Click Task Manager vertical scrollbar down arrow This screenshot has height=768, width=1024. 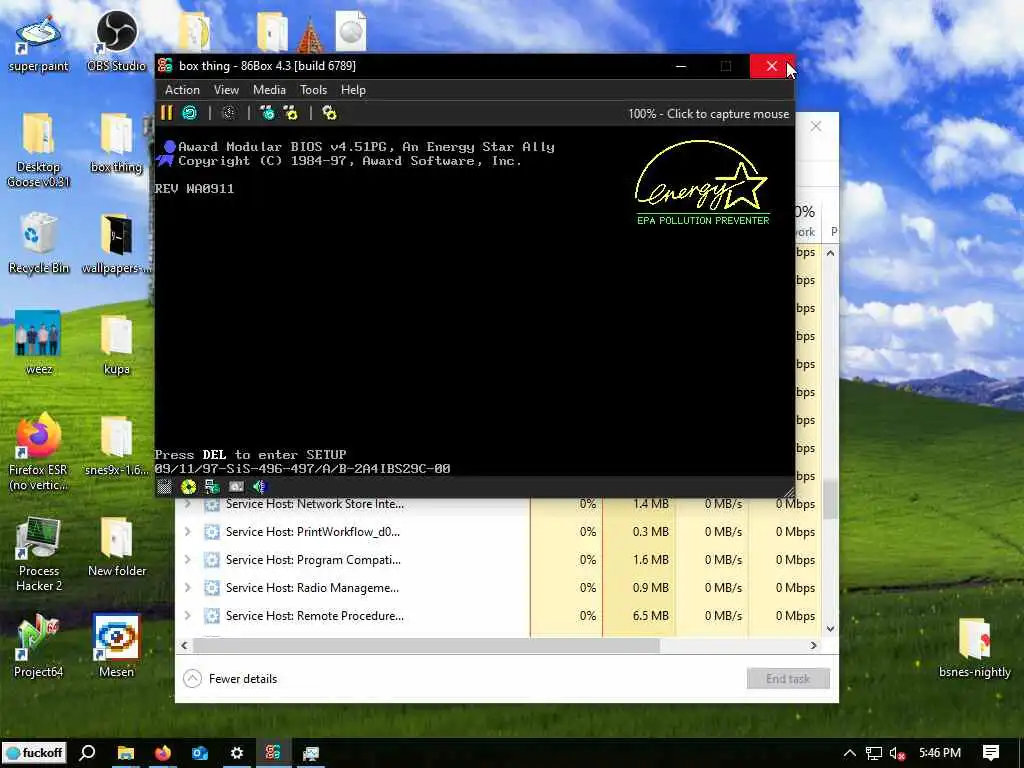830,629
